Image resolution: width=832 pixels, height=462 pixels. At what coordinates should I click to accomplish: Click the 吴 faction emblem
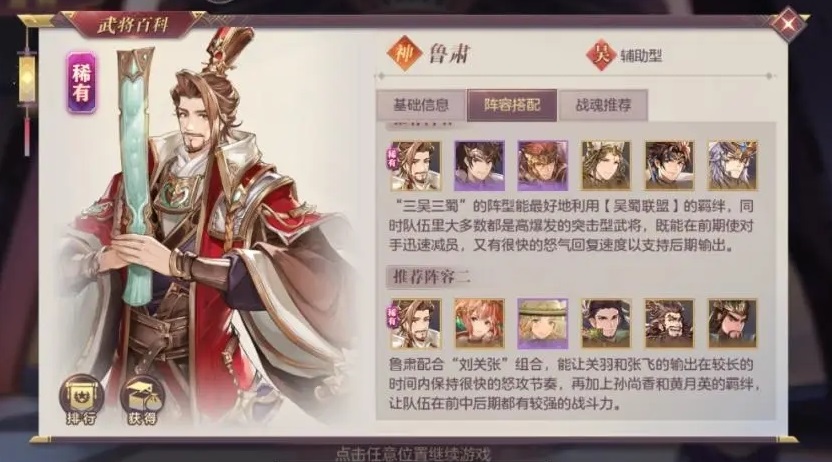[x=601, y=54]
